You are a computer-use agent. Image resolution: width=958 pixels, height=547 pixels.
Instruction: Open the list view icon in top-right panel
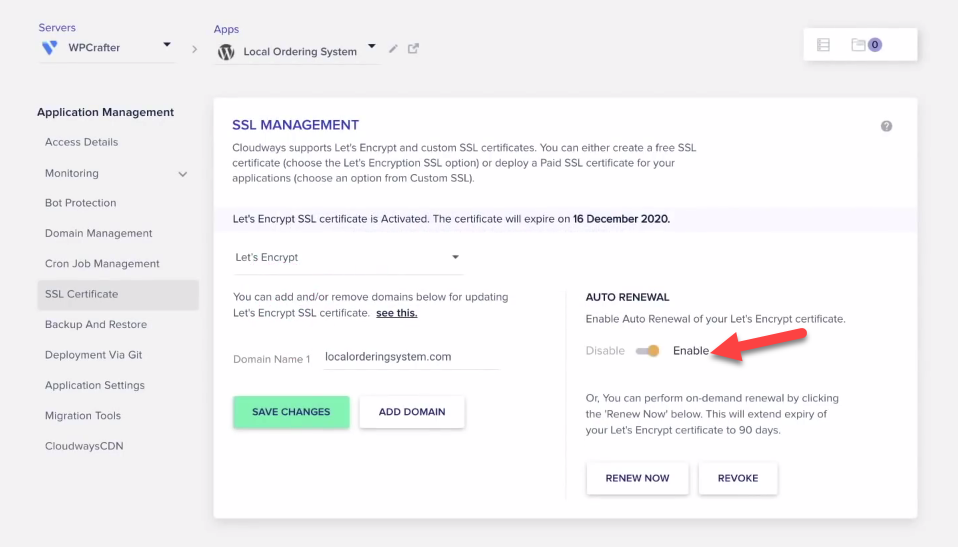click(823, 45)
